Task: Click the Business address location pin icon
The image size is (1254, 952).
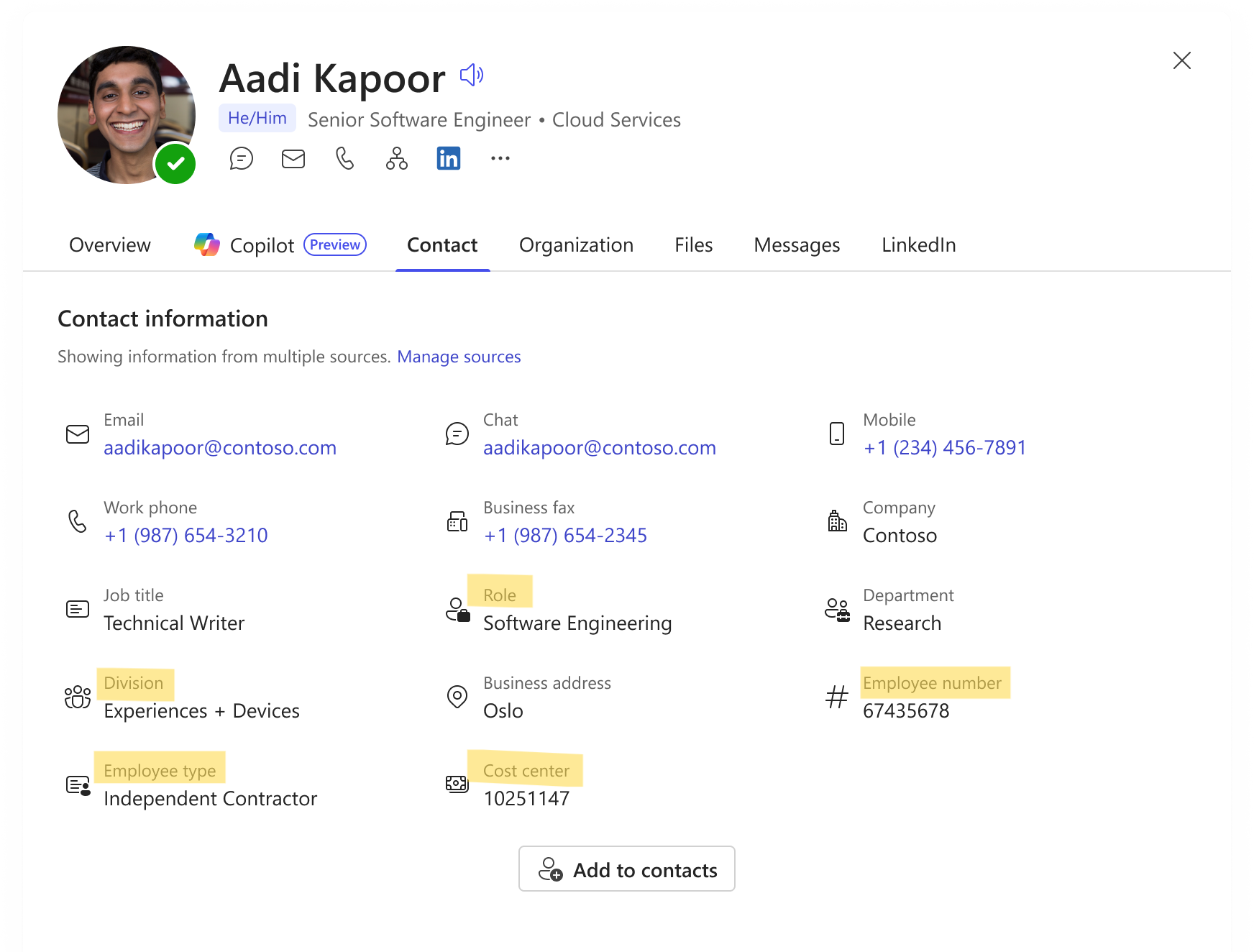Action: pyautogui.click(x=457, y=697)
